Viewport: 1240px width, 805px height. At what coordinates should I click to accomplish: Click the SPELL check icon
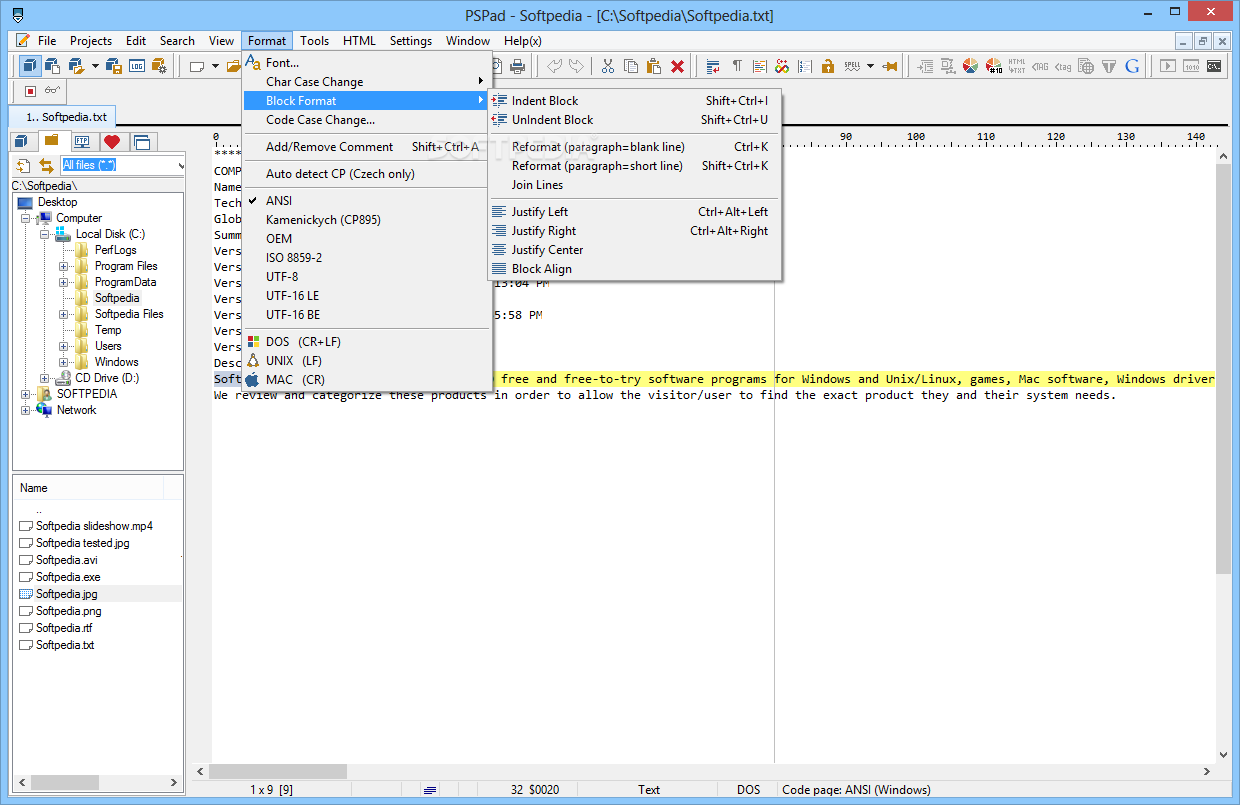pos(852,66)
